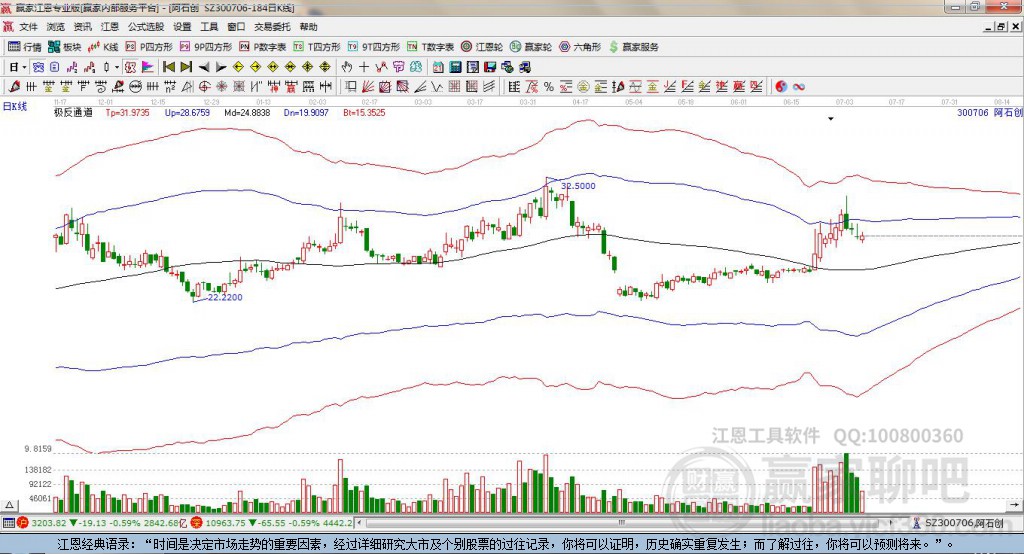Click the red pencil drawing tool
The image size is (1024, 554).
click(x=13, y=86)
